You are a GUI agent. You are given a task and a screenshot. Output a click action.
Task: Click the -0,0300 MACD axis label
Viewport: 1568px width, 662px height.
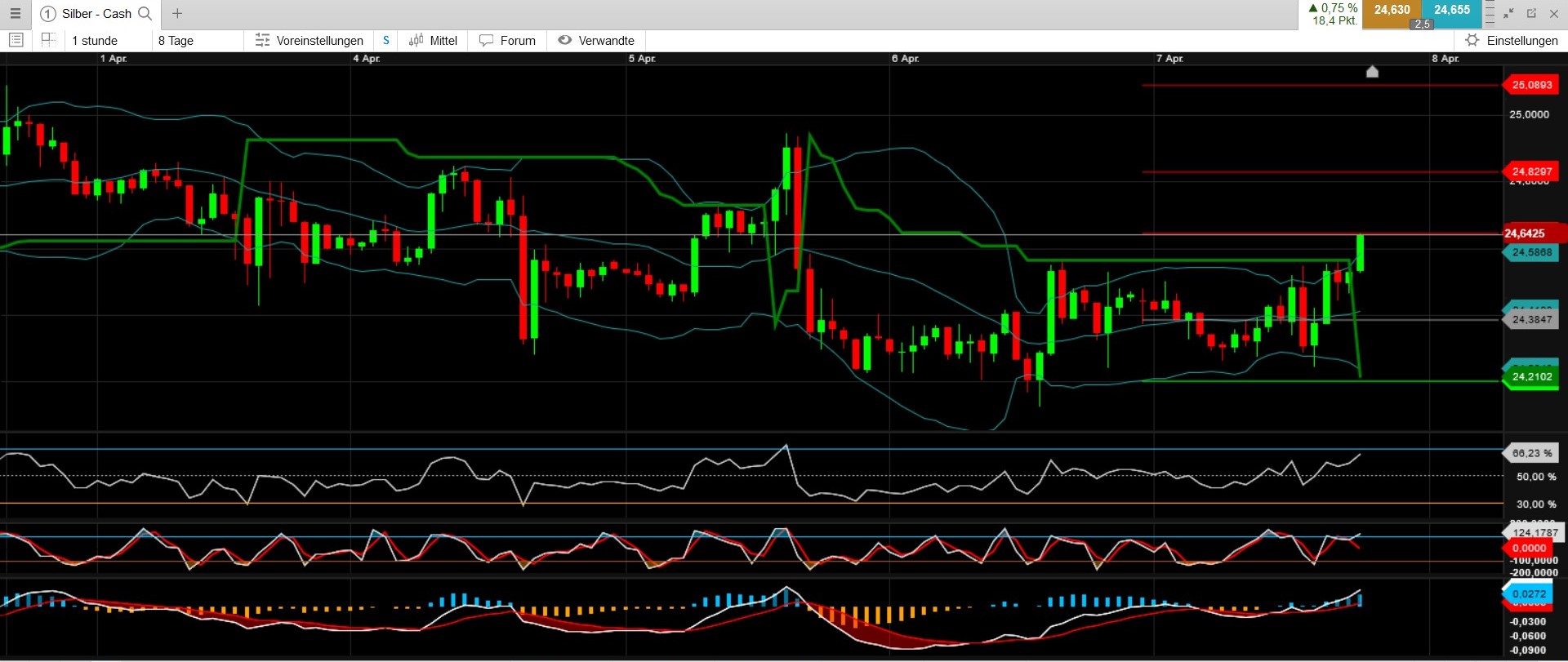pos(1527,622)
